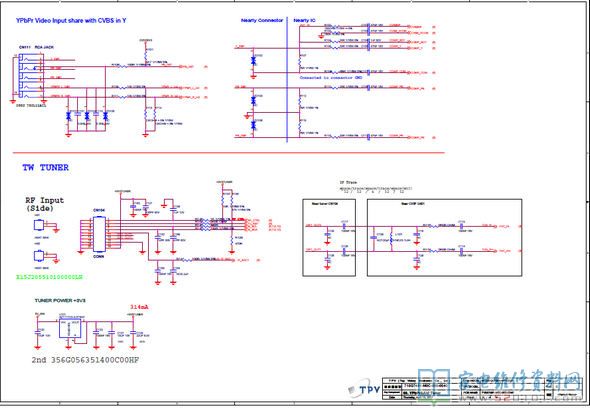Image resolution: width=590 pixels, height=409 pixels.
Task: Click the green E15720551010000LN part number
Action: pos(49,277)
